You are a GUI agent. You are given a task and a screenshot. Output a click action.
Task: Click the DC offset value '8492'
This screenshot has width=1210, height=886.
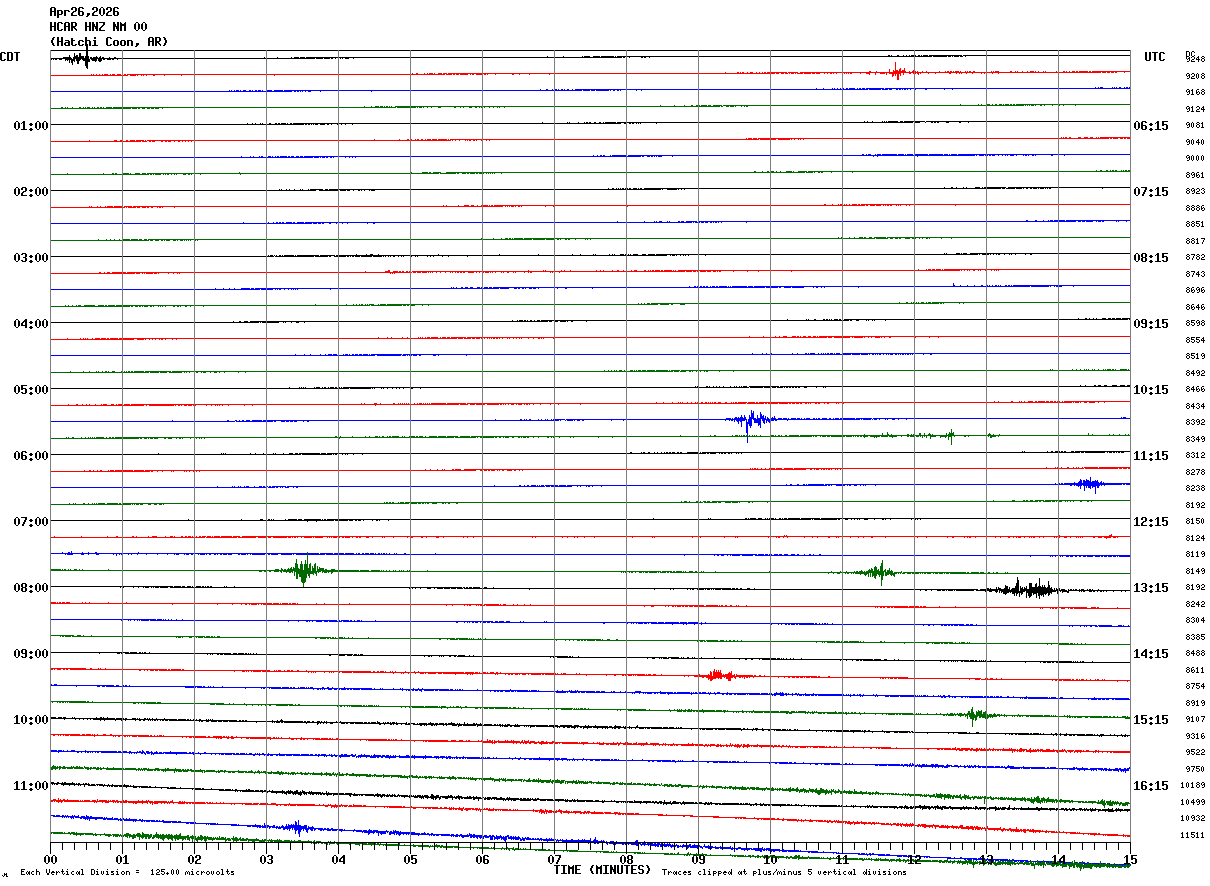tap(1195, 373)
